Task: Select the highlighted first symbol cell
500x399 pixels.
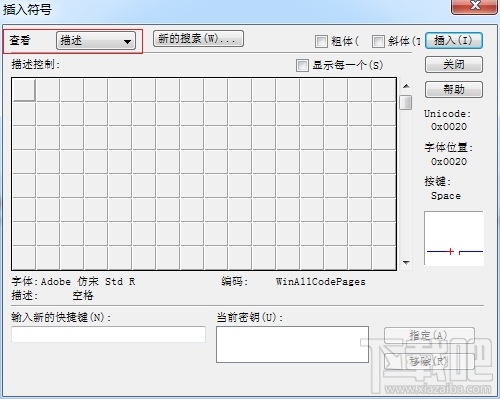Action: point(24,90)
